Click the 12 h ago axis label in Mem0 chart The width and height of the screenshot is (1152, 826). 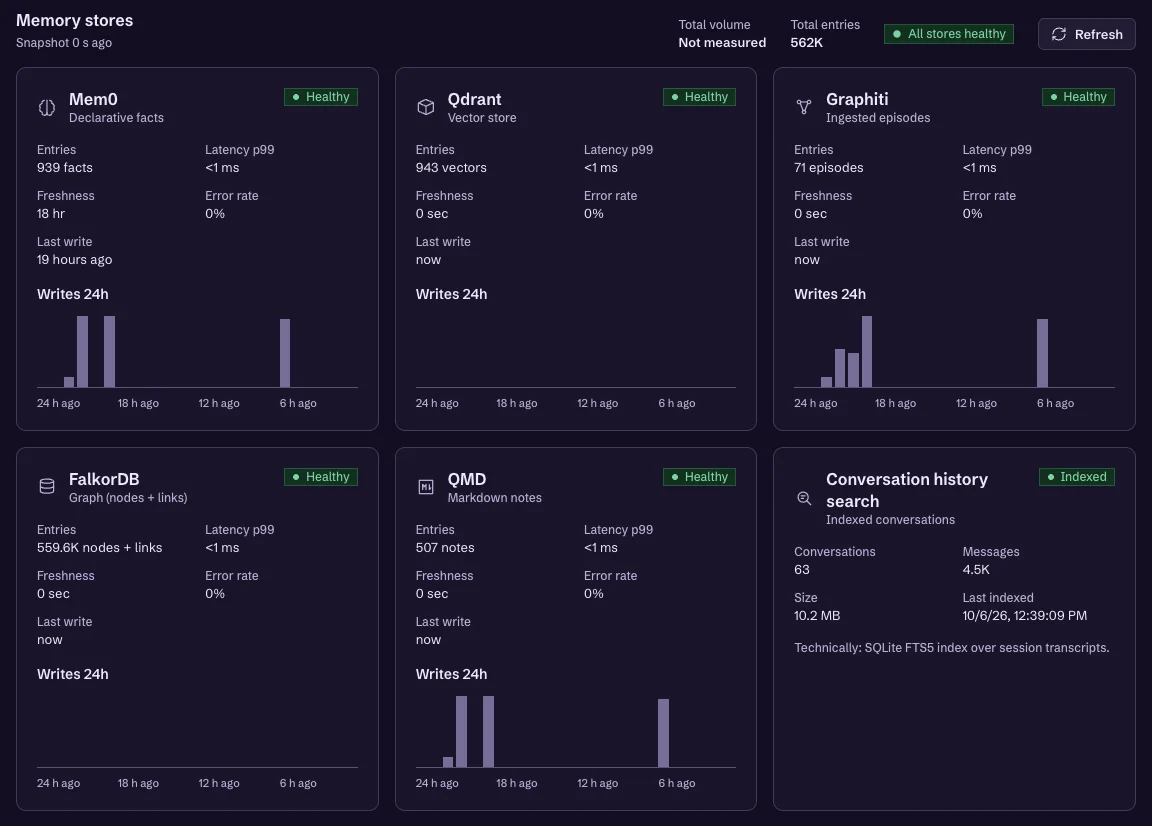click(219, 403)
